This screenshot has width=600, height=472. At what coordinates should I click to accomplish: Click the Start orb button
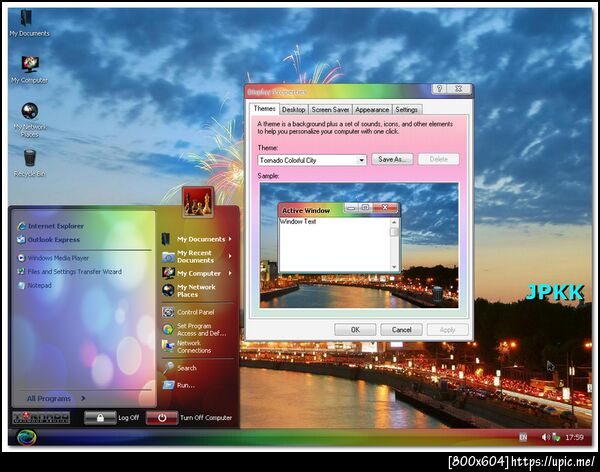pyautogui.click(x=26, y=437)
